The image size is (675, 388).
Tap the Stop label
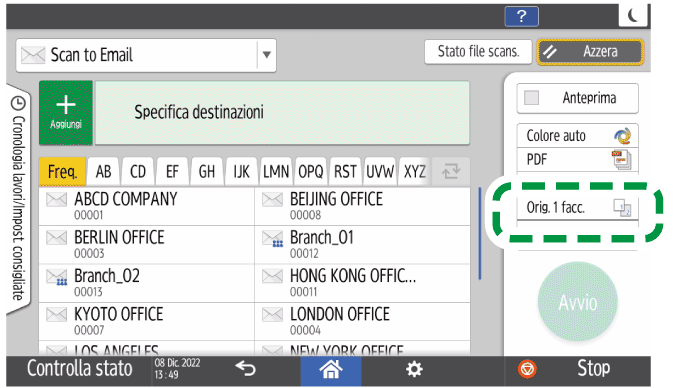pos(593,369)
